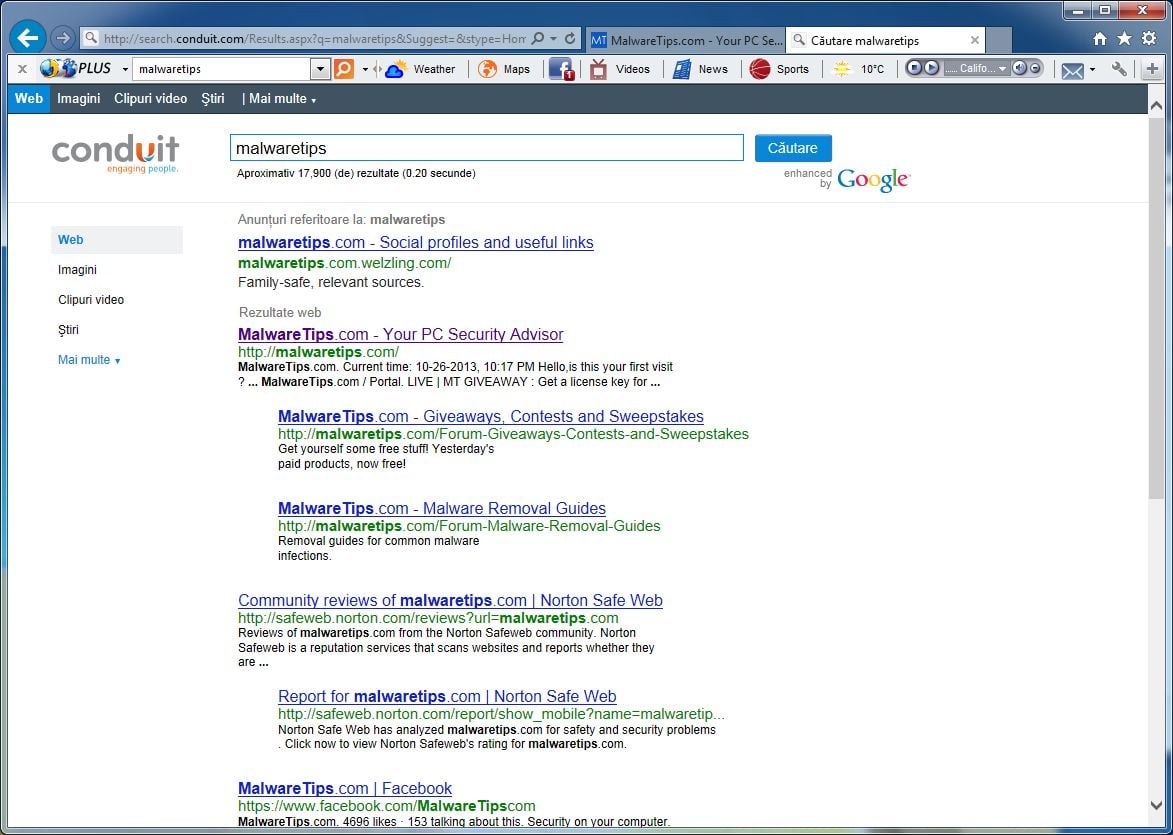Image resolution: width=1173 pixels, height=835 pixels.
Task: Open the toolbar search button options arrow
Action: coord(365,70)
